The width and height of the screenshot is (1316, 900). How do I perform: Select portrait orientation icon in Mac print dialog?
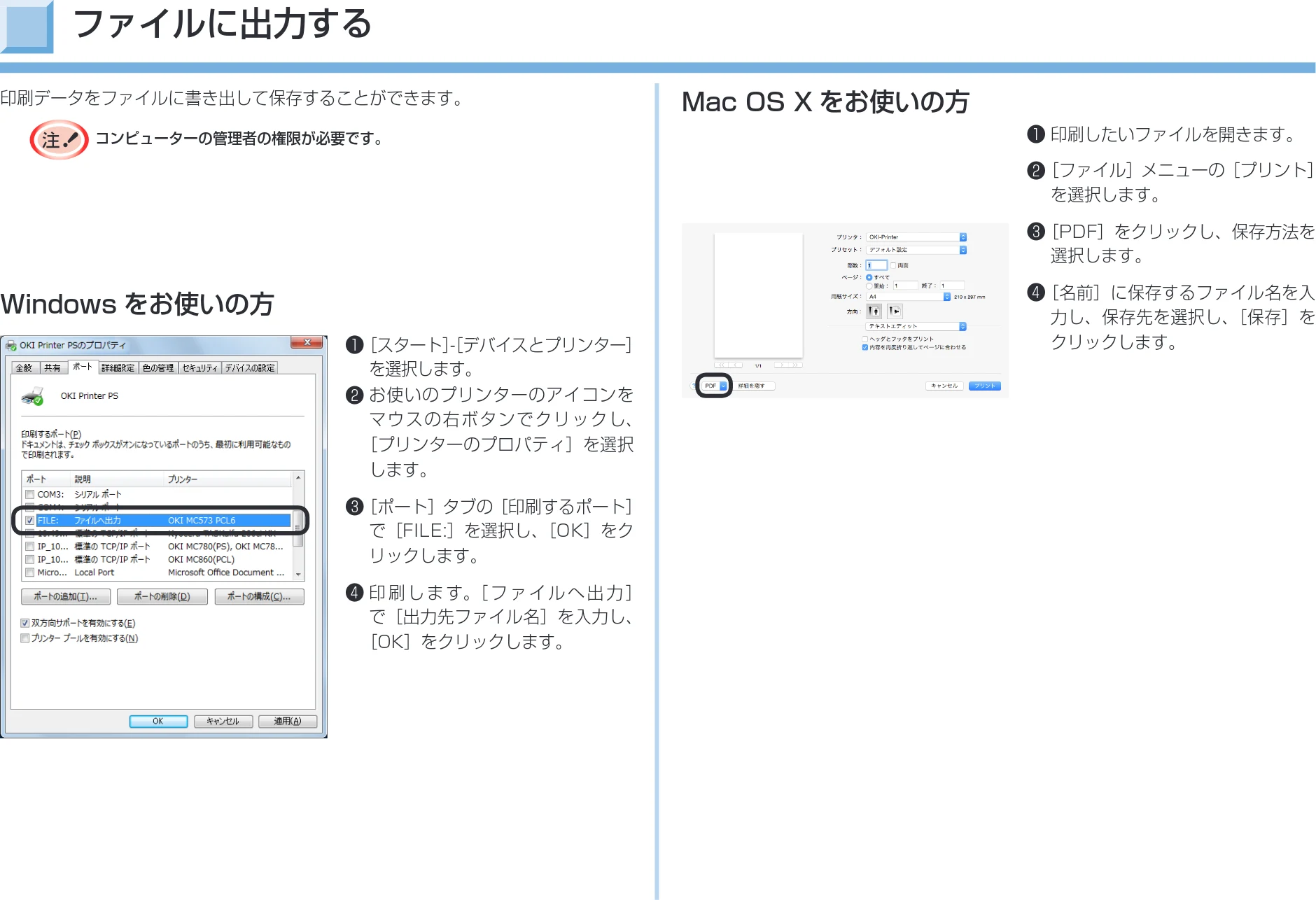pyautogui.click(x=874, y=311)
